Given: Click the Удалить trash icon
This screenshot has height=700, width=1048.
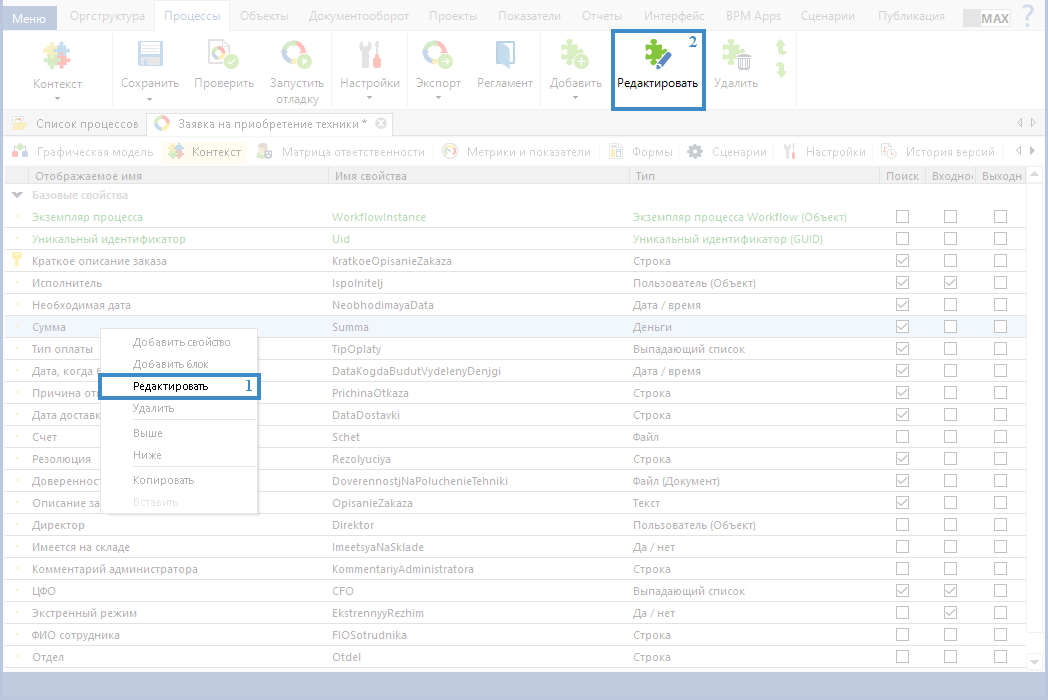Looking at the screenshot, I should 736,56.
